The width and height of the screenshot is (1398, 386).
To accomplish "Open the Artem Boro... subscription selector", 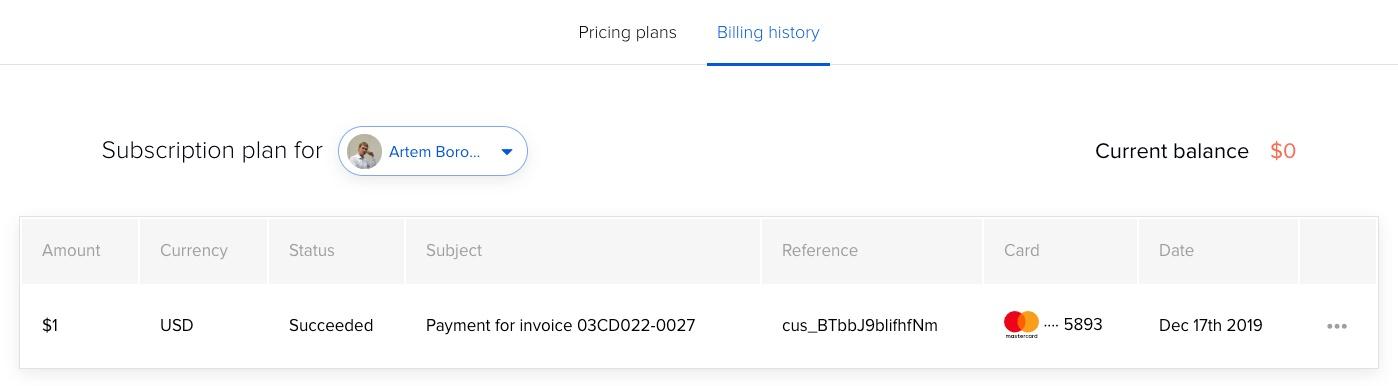I will (433, 151).
